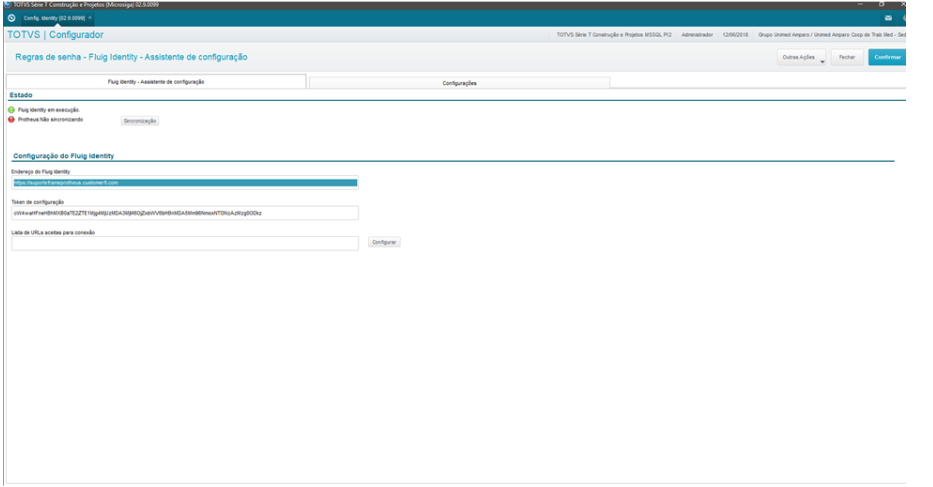
Task: Click the 'TOTVS | Configurador' heading
Action: pos(55,35)
